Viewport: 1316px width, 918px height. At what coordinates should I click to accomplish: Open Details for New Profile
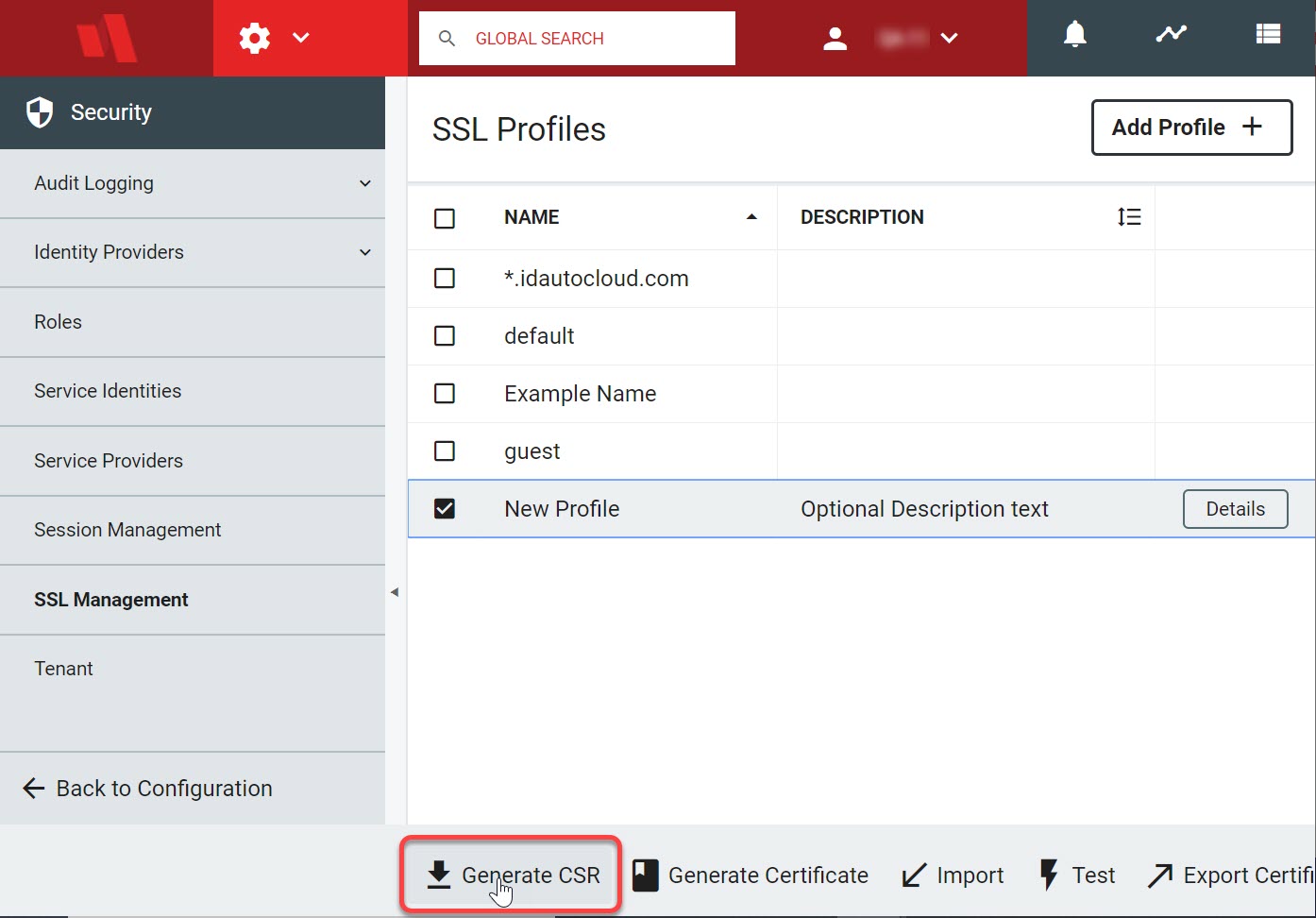1235,509
